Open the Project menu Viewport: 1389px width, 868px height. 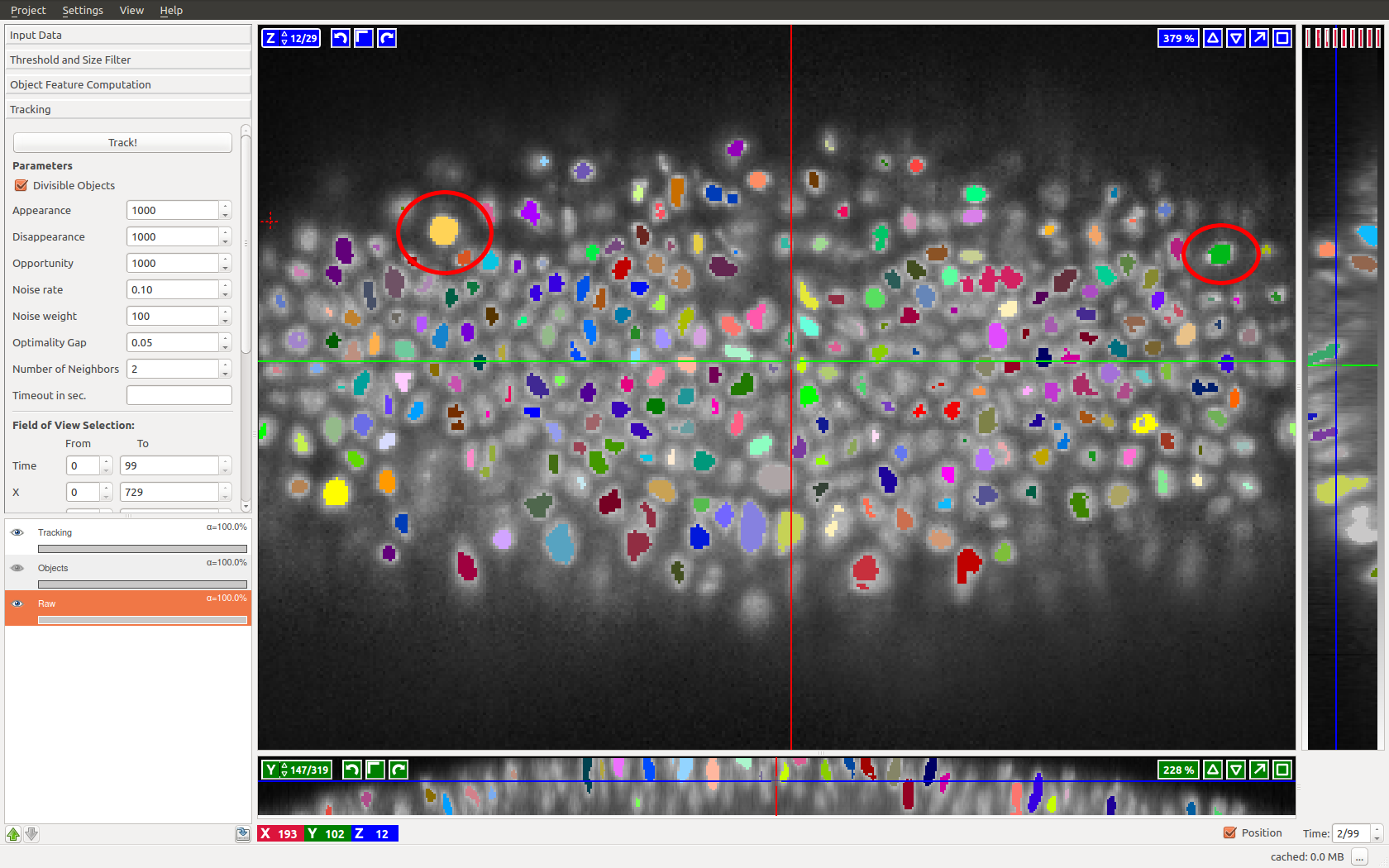[28, 10]
